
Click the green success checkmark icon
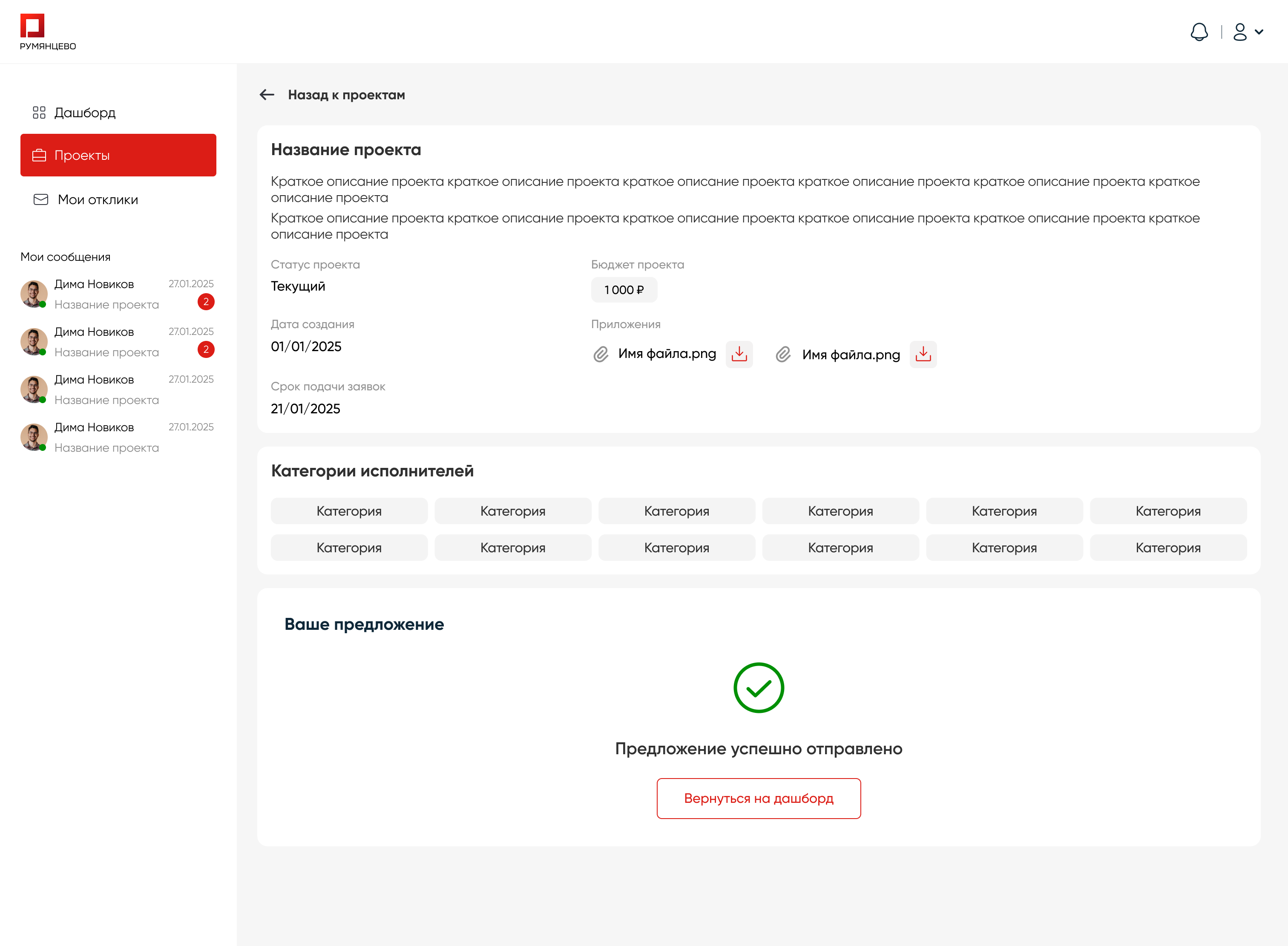(759, 688)
